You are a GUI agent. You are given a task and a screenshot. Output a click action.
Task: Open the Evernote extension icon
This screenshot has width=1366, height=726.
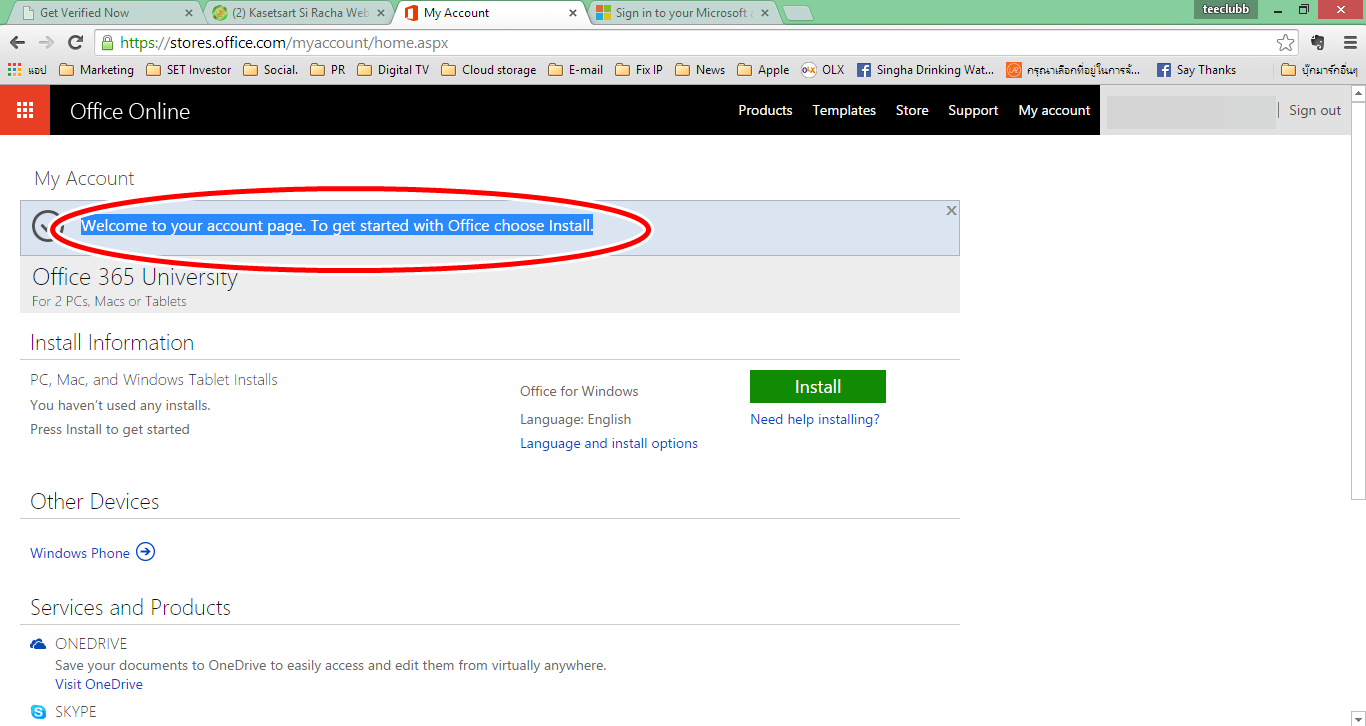click(x=1317, y=43)
